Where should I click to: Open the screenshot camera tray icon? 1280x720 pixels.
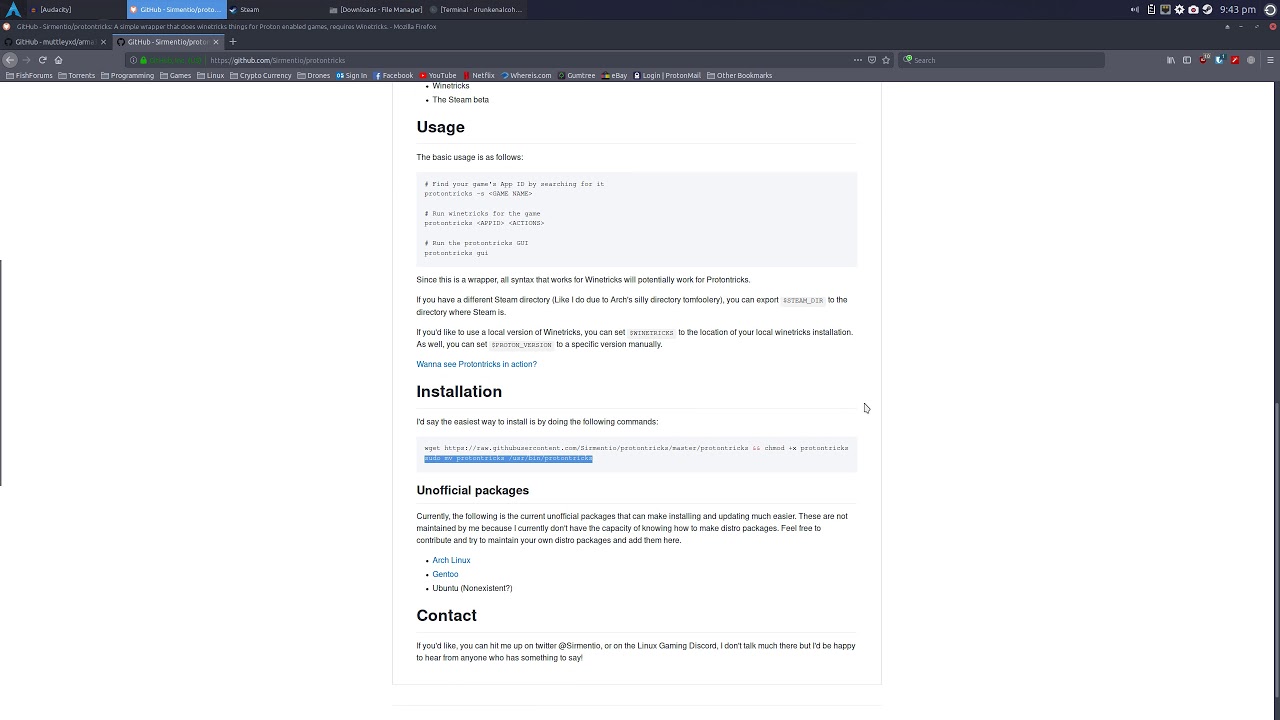pos(1193,9)
